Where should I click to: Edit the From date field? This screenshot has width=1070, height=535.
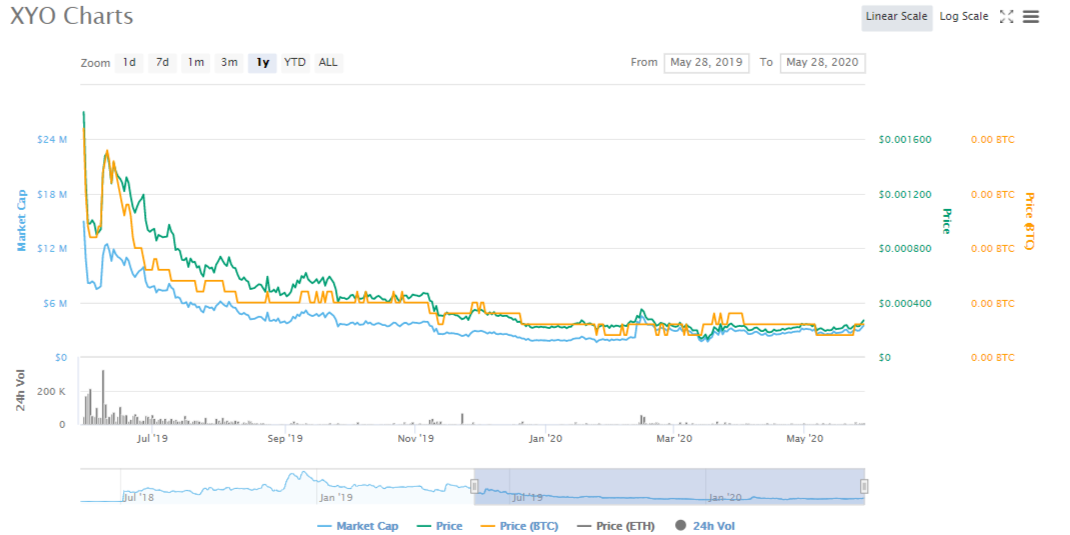[706, 62]
